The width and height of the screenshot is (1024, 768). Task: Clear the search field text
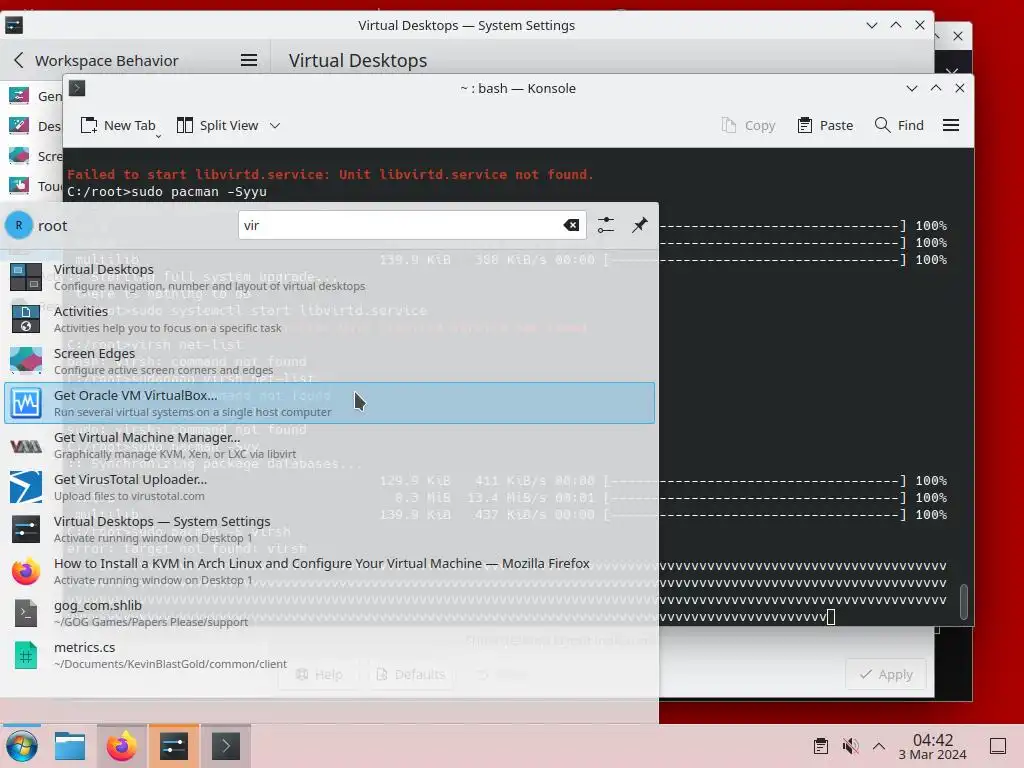click(x=571, y=225)
